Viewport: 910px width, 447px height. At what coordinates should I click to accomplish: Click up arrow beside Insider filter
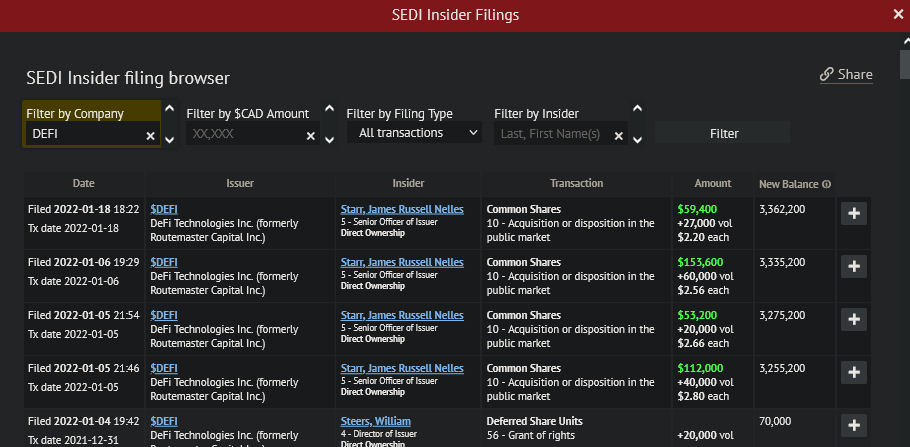[637, 109]
